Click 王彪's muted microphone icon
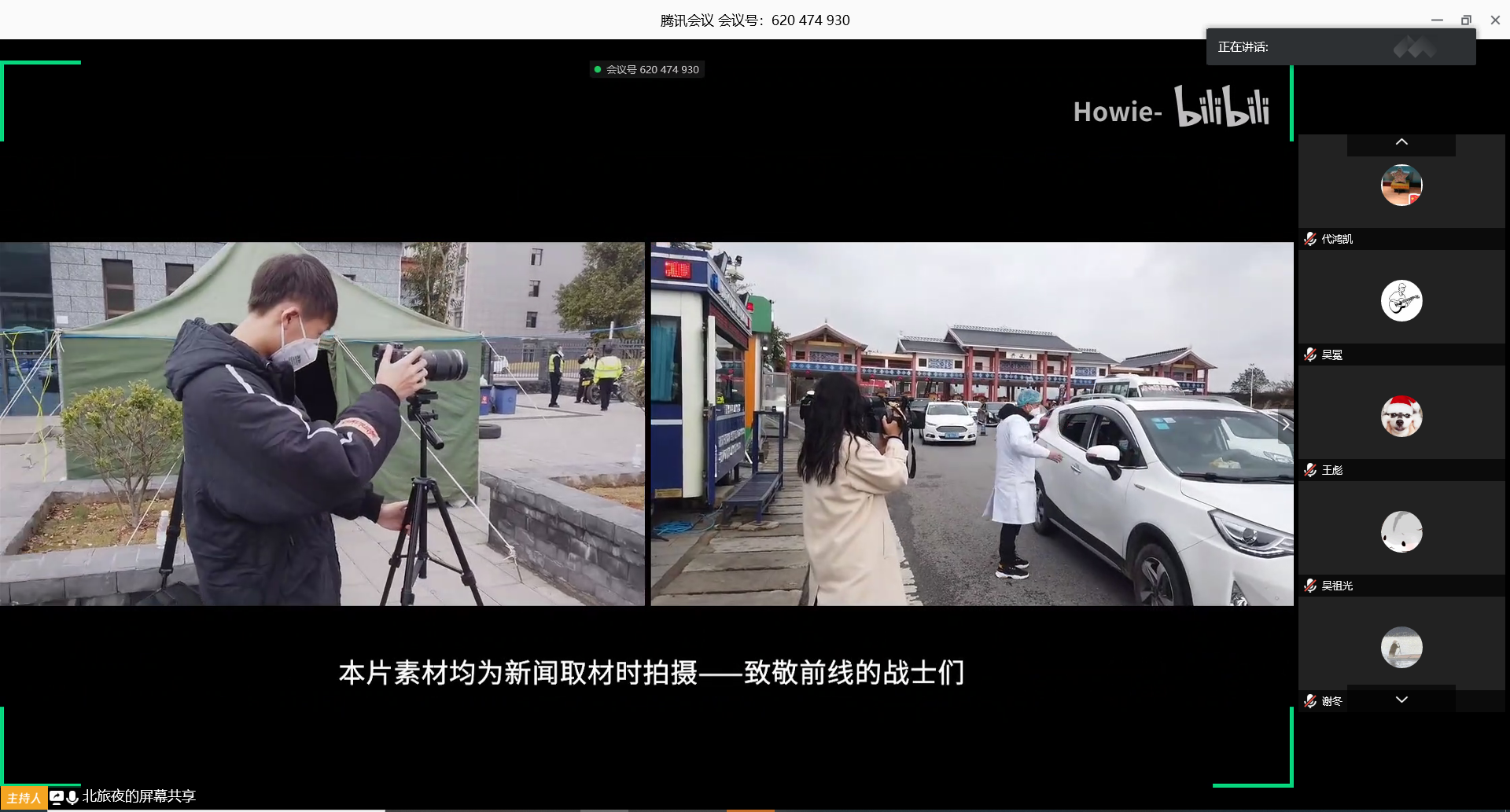This screenshot has height=812, width=1510. (1309, 470)
